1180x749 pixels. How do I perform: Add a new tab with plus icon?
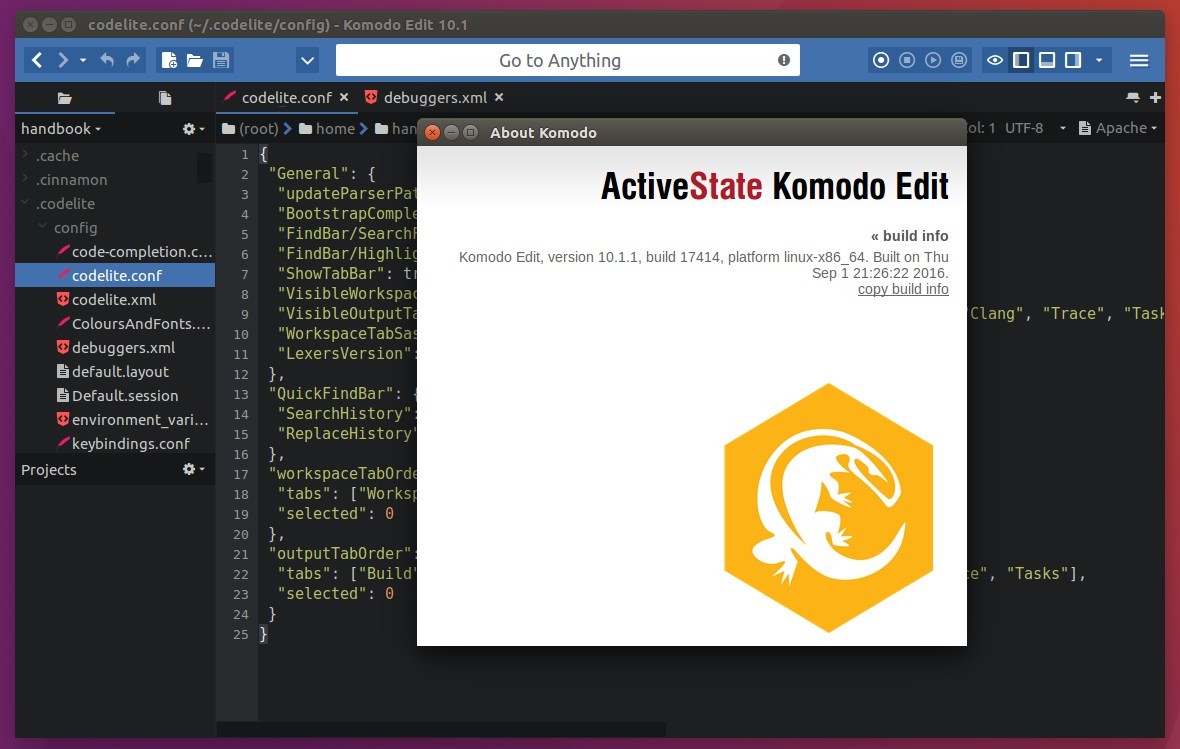(x=1155, y=97)
